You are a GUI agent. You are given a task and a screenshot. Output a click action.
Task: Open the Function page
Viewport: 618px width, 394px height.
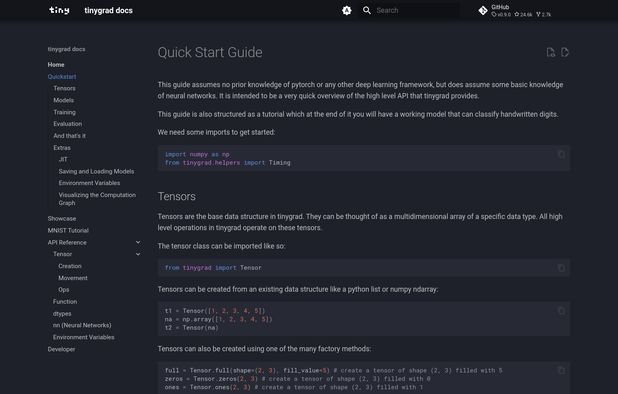[65, 301]
